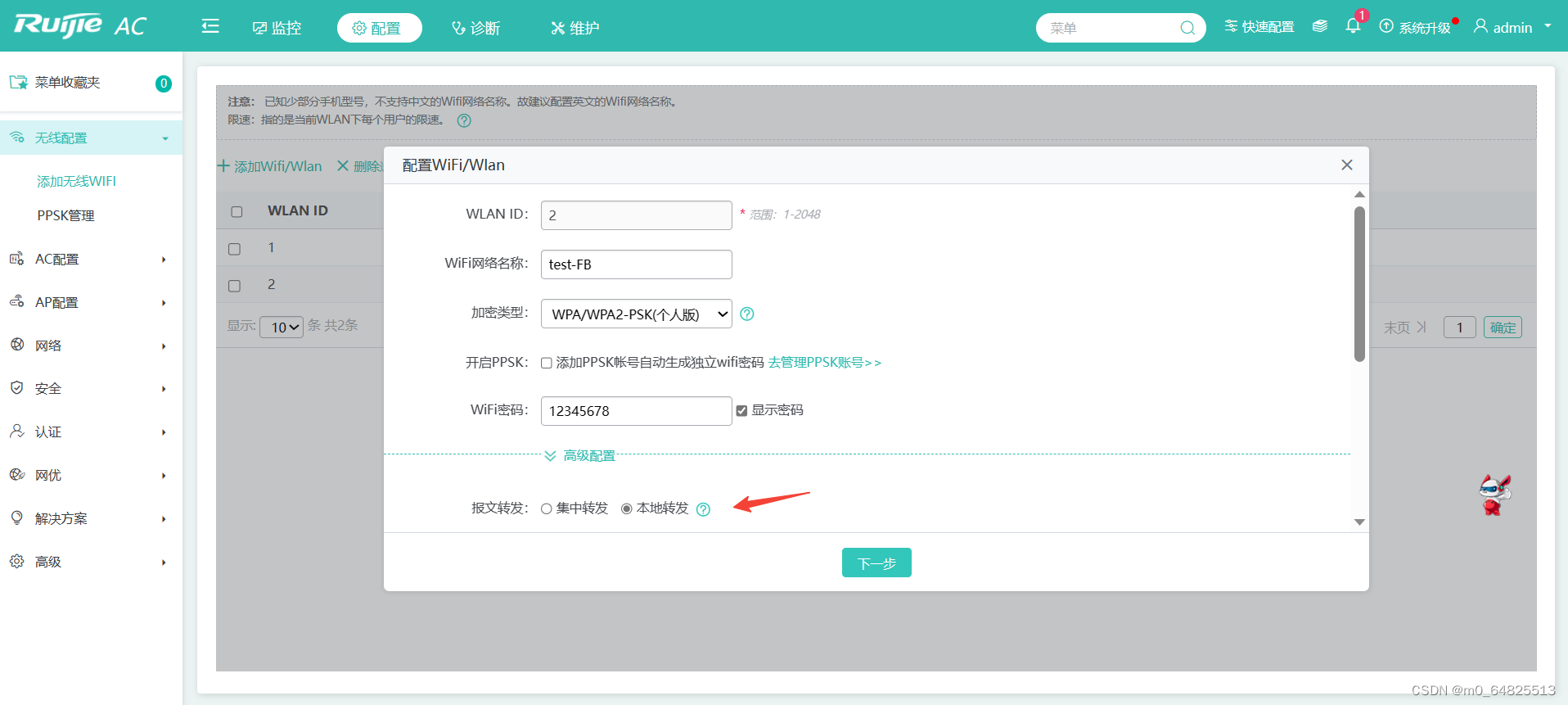This screenshot has width=1568, height=705.
Task: Click the 确定 page confirm button
Action: [1503, 328]
